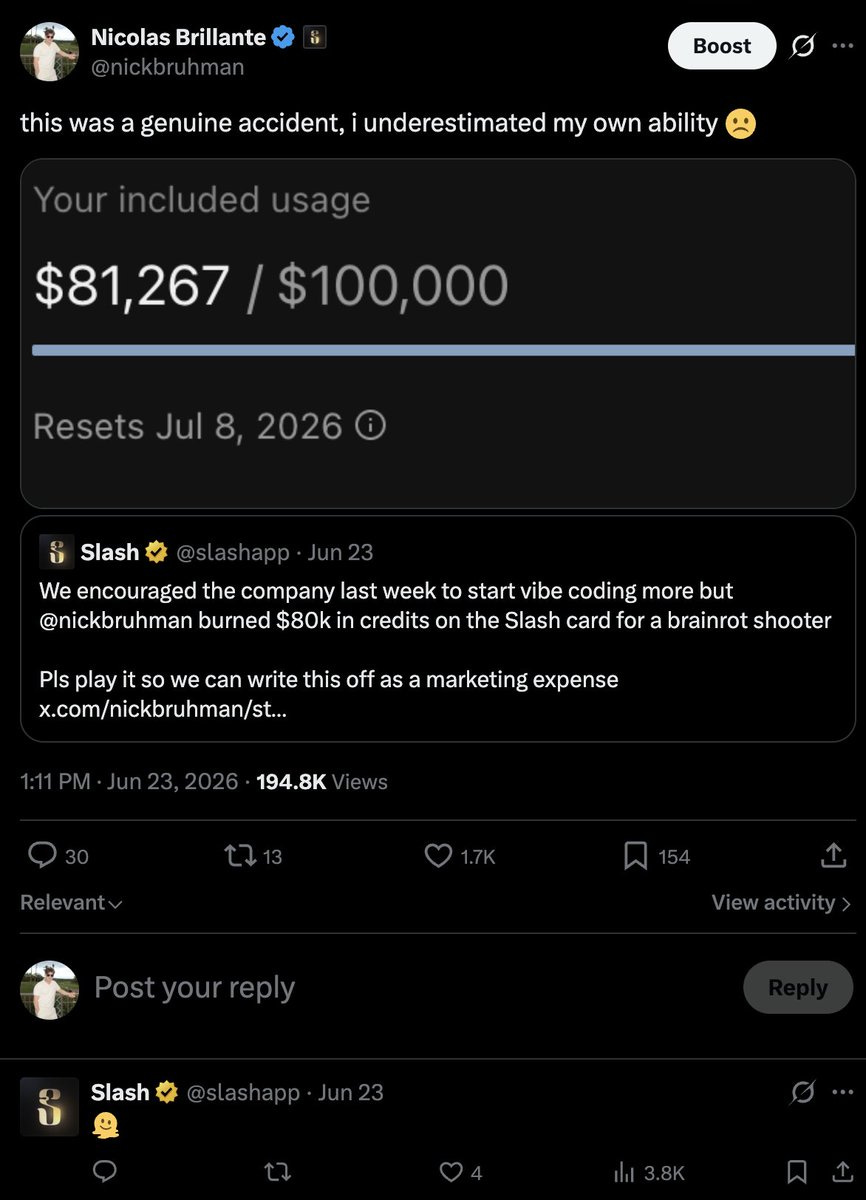The height and width of the screenshot is (1200, 866).
Task: Like the Slash reply with 4 likes
Action: 453,1171
